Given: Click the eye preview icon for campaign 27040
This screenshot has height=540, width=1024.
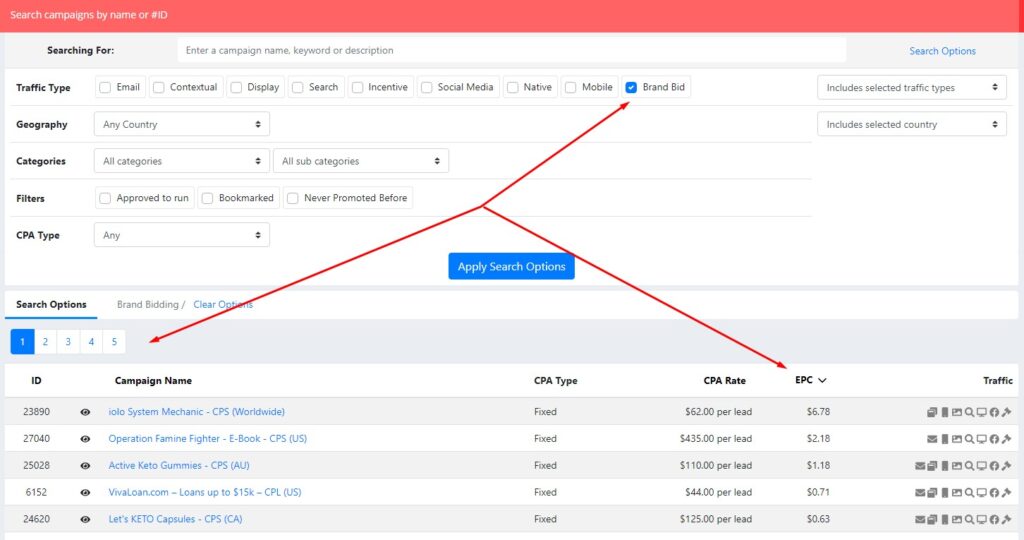Looking at the screenshot, I should pos(85,439).
